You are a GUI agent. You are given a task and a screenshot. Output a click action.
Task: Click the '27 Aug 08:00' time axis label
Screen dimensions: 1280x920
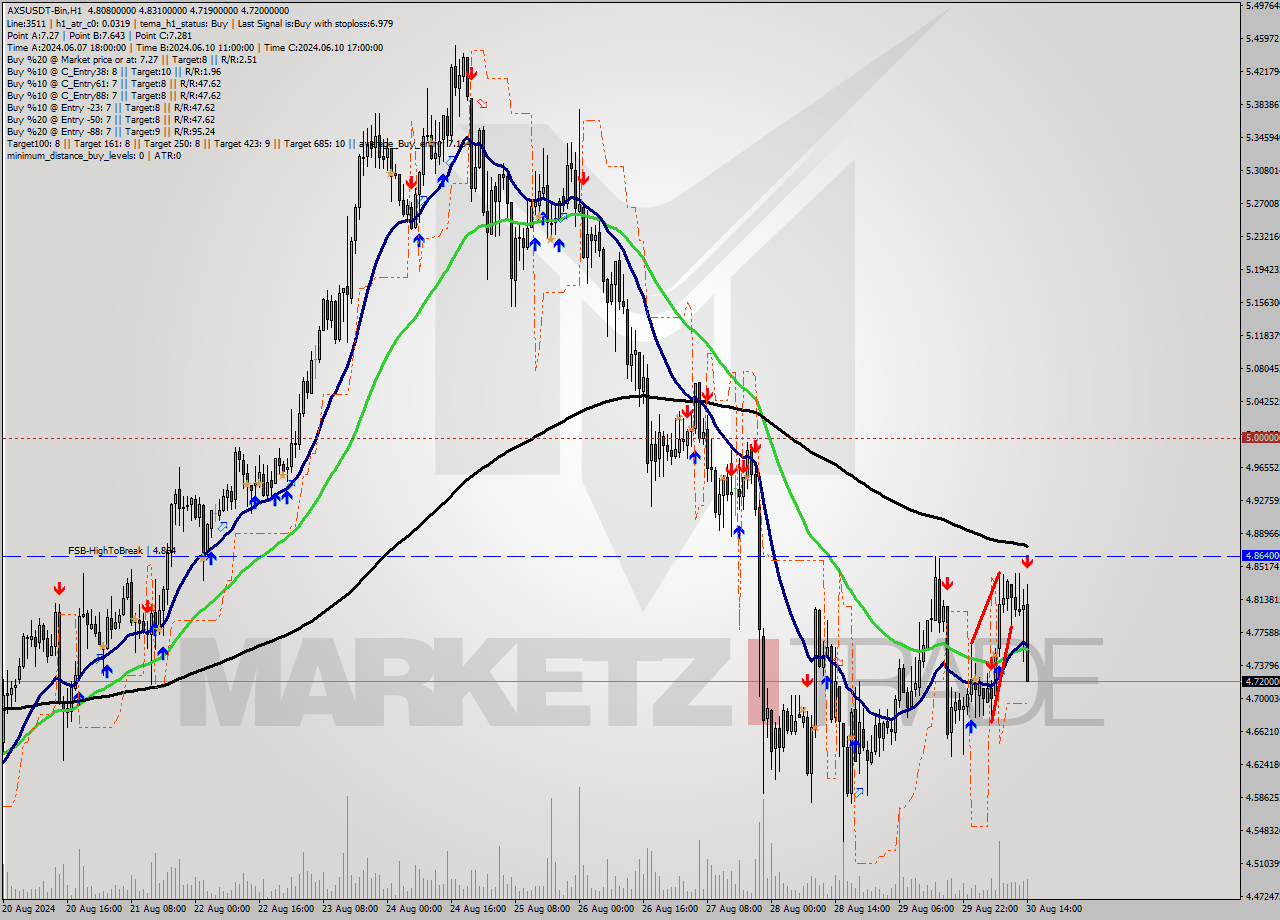734,909
